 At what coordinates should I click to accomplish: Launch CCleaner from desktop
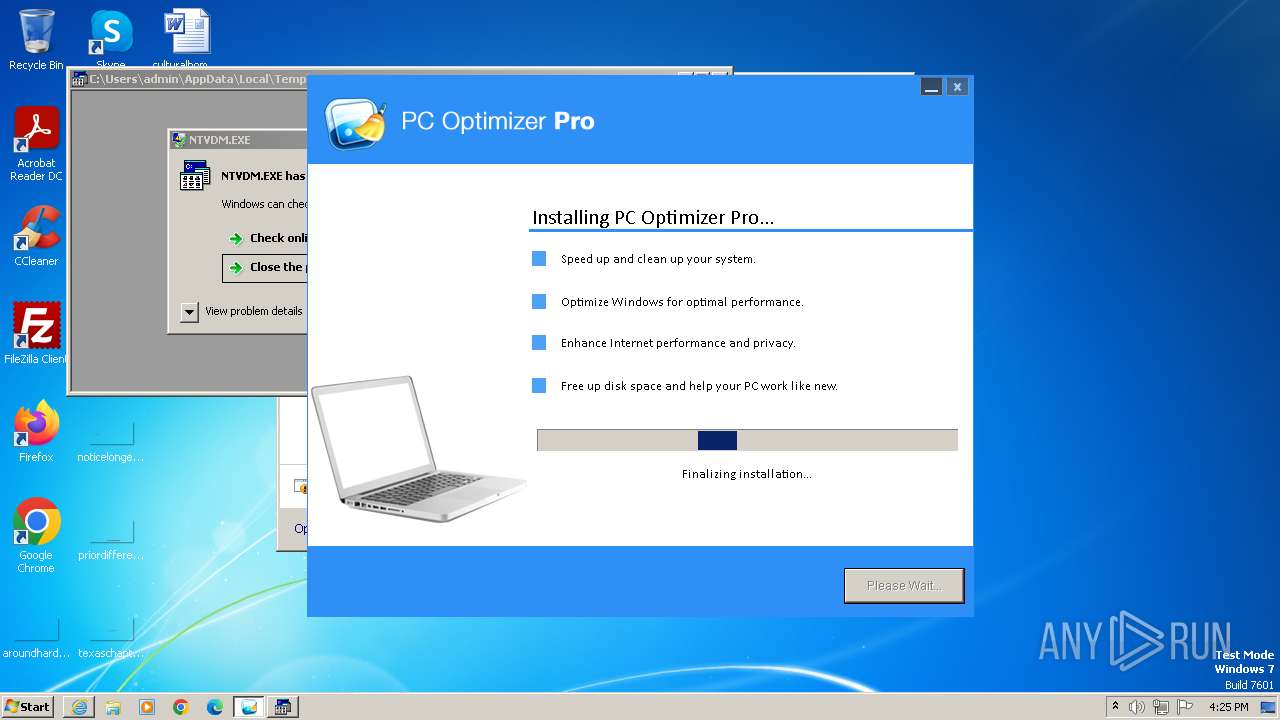tap(36, 236)
